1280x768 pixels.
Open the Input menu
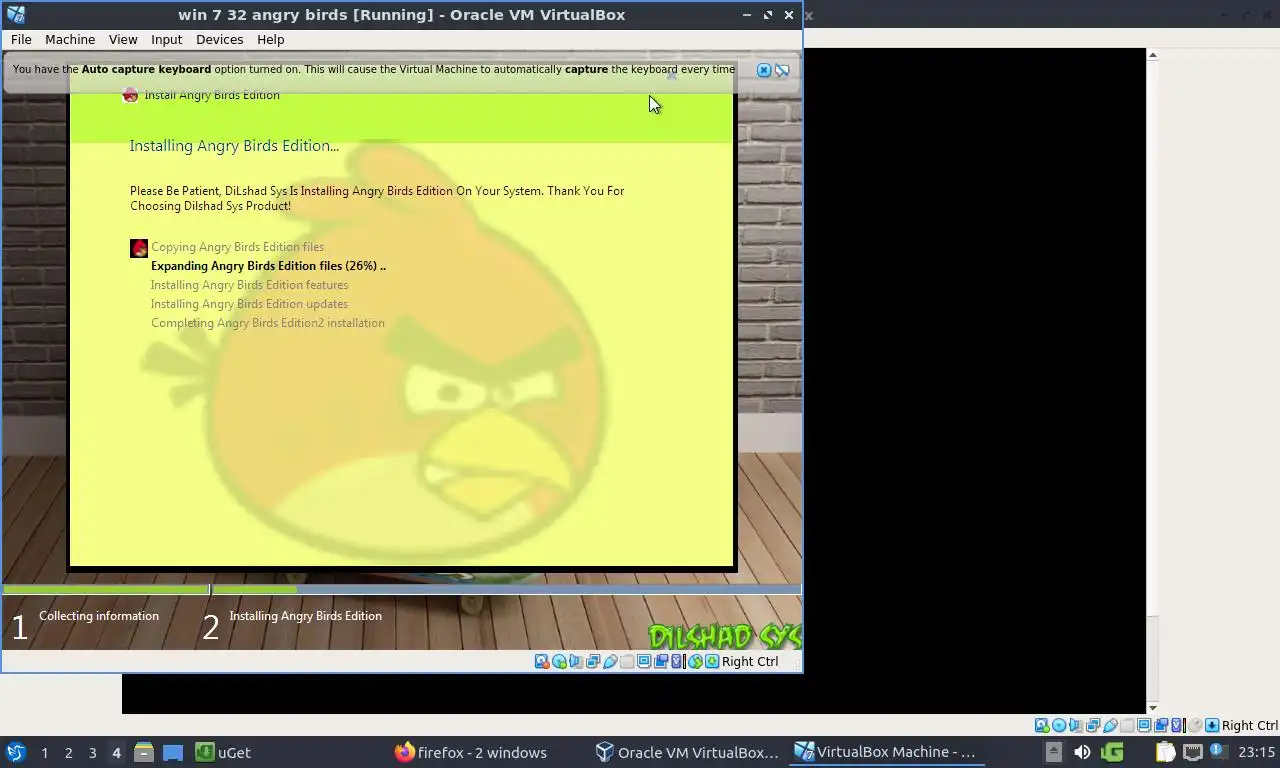pos(166,39)
